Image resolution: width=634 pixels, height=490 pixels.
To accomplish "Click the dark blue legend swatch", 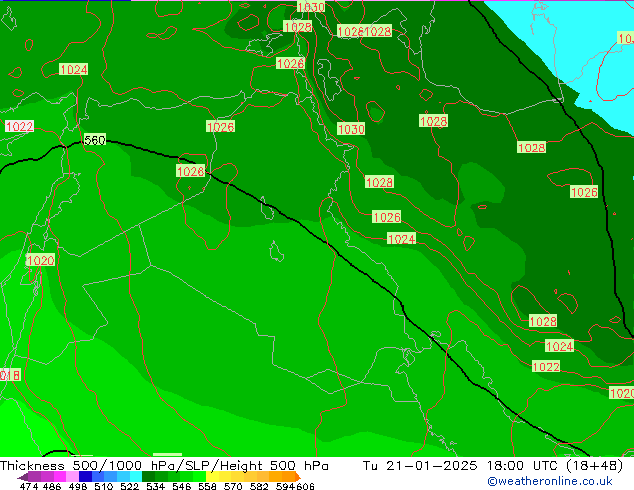I will pyautogui.click(x=85, y=476).
